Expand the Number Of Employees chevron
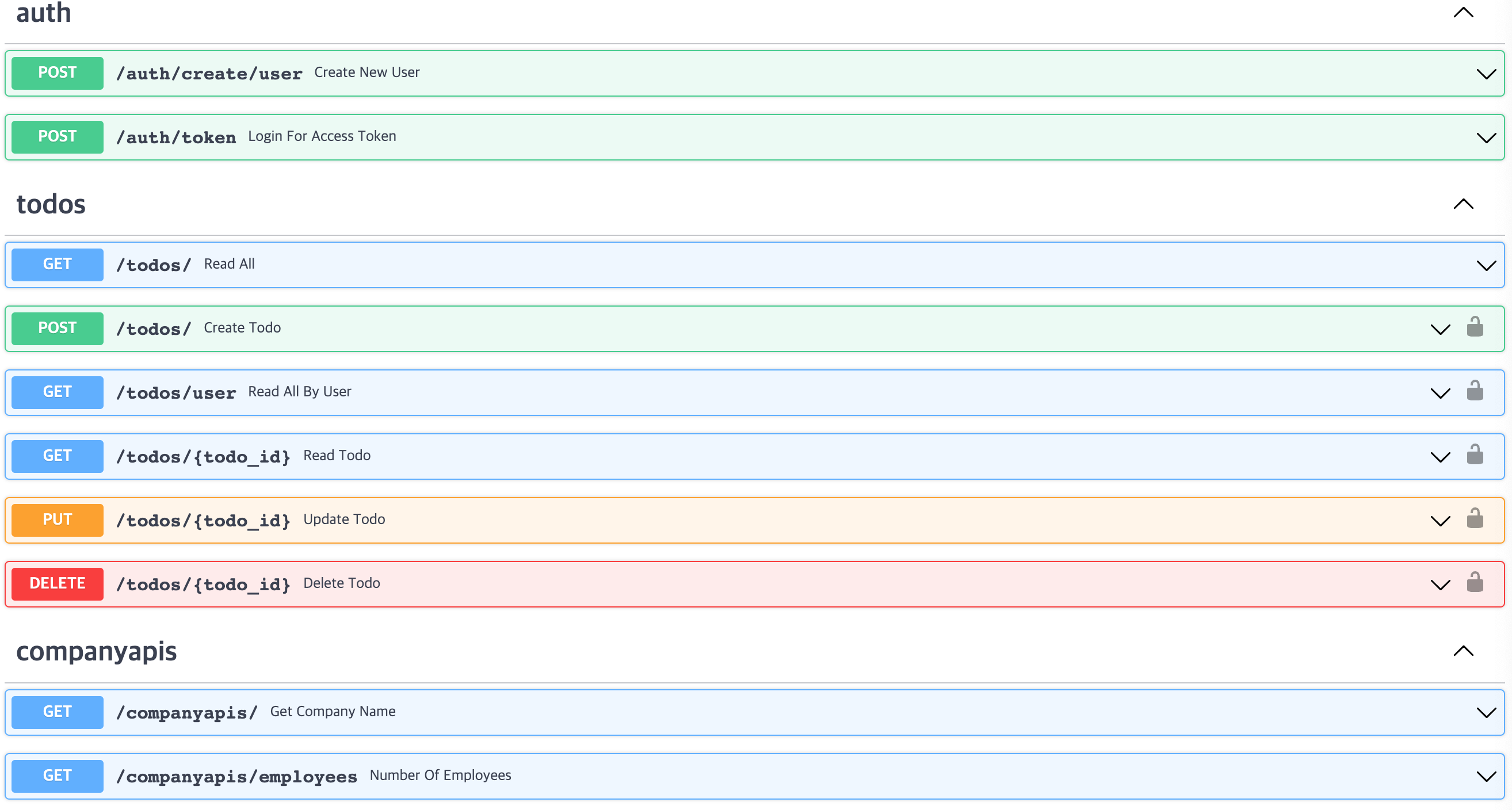Screen dimensions: 1512x810 tap(1486, 777)
